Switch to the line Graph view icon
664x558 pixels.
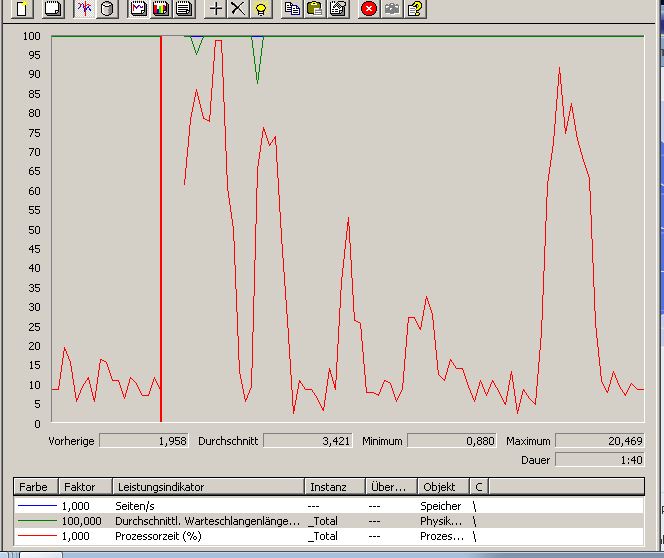[x=138, y=8]
